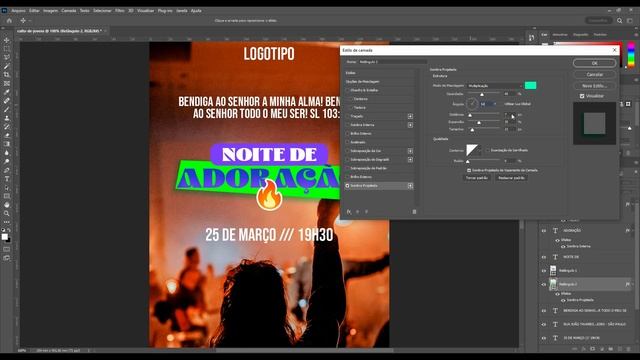Click the Tamanho slider handle
The image size is (640, 360).
472,130
